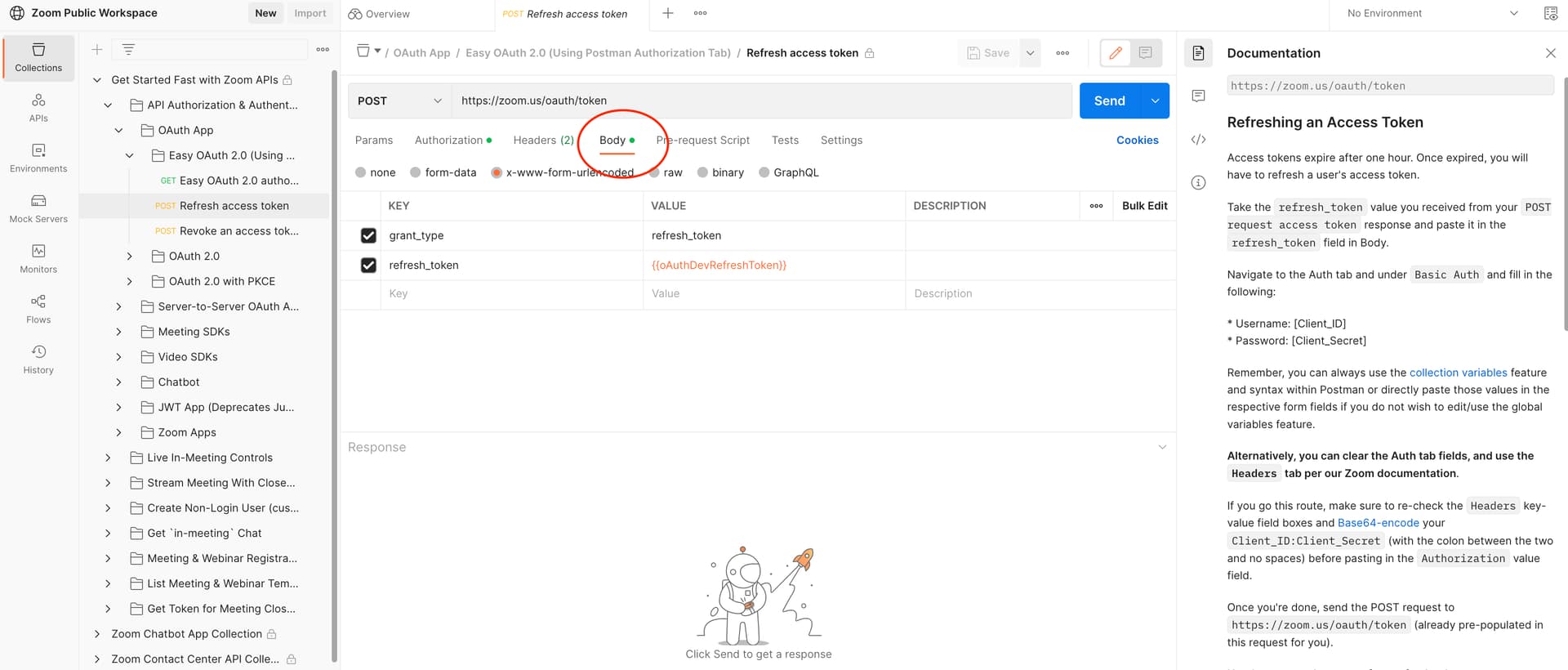1568x670 pixels.
Task: Switch to edit mode pencil icon
Action: 1115,53
